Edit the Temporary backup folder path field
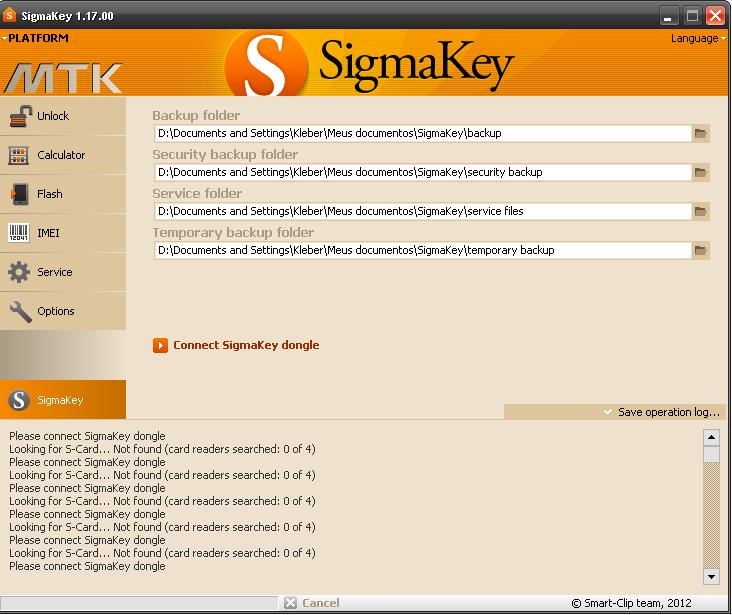This screenshot has width=732, height=615. (x=422, y=250)
